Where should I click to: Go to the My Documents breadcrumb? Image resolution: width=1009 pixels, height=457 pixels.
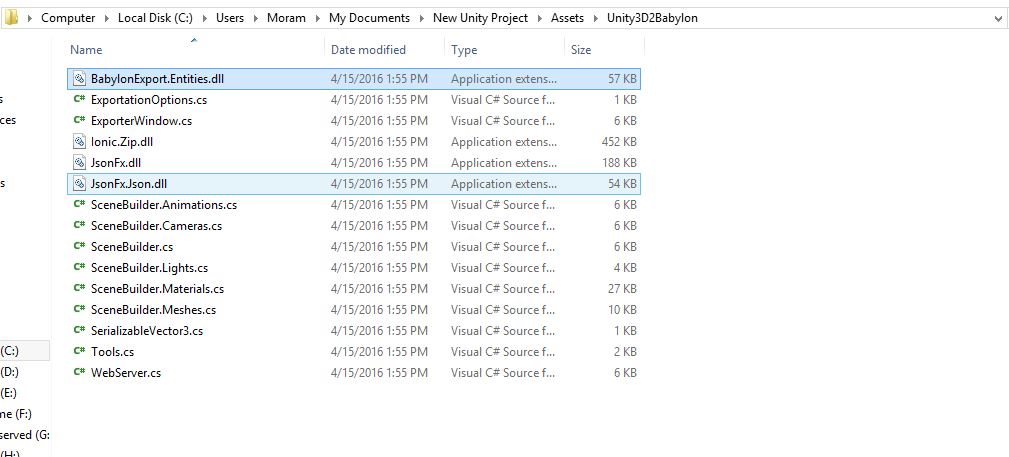pyautogui.click(x=369, y=18)
